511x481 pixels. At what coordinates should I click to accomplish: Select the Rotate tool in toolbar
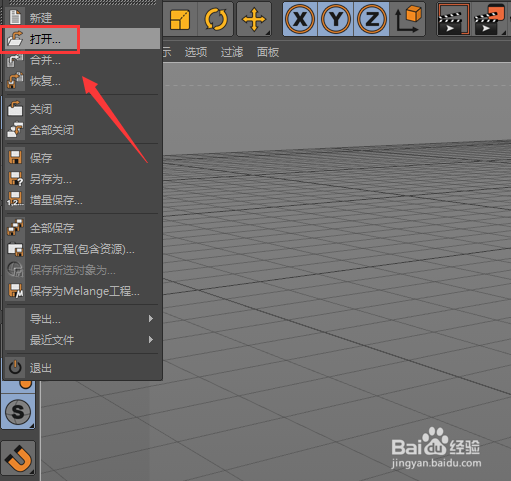pyautogui.click(x=216, y=19)
